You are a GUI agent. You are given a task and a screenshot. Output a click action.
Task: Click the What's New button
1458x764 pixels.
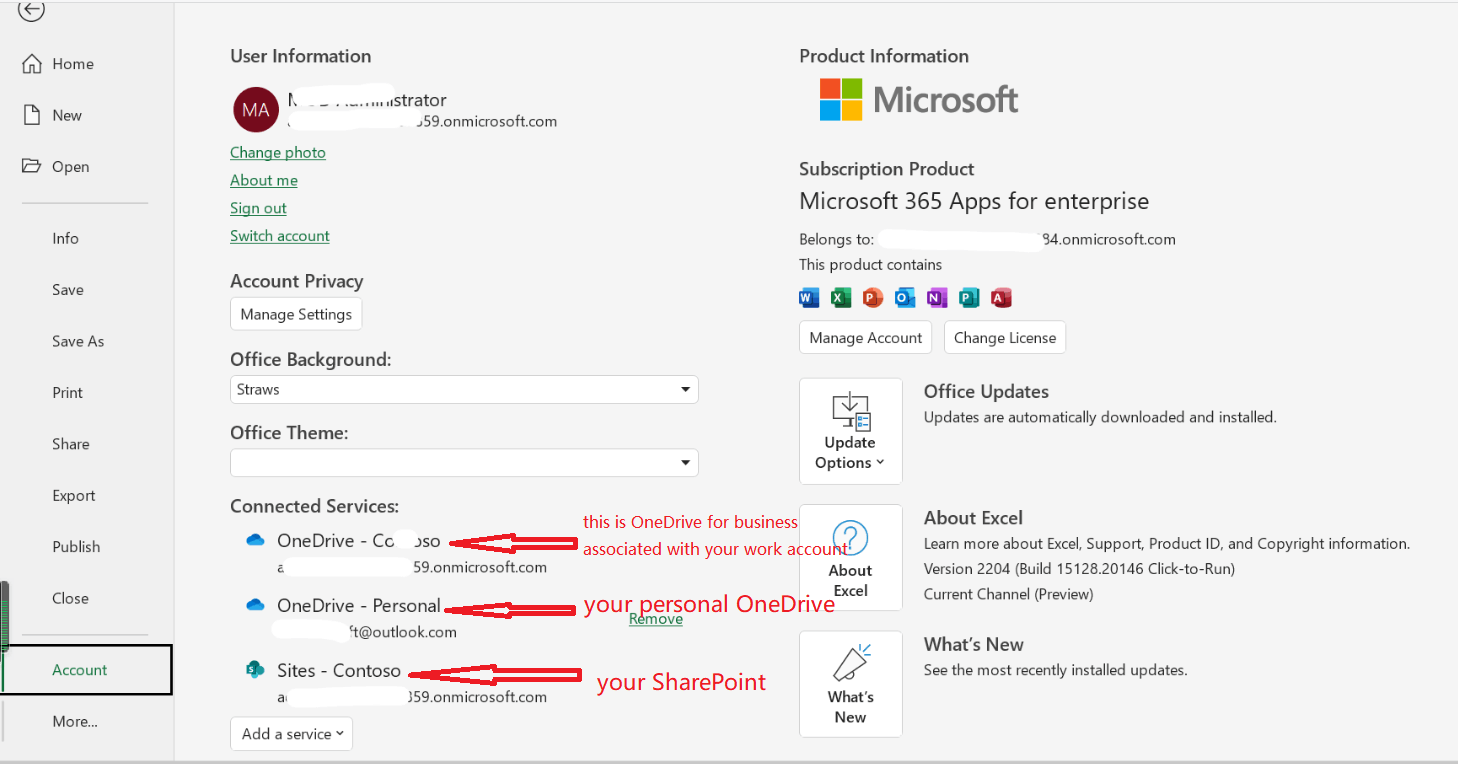(x=851, y=684)
